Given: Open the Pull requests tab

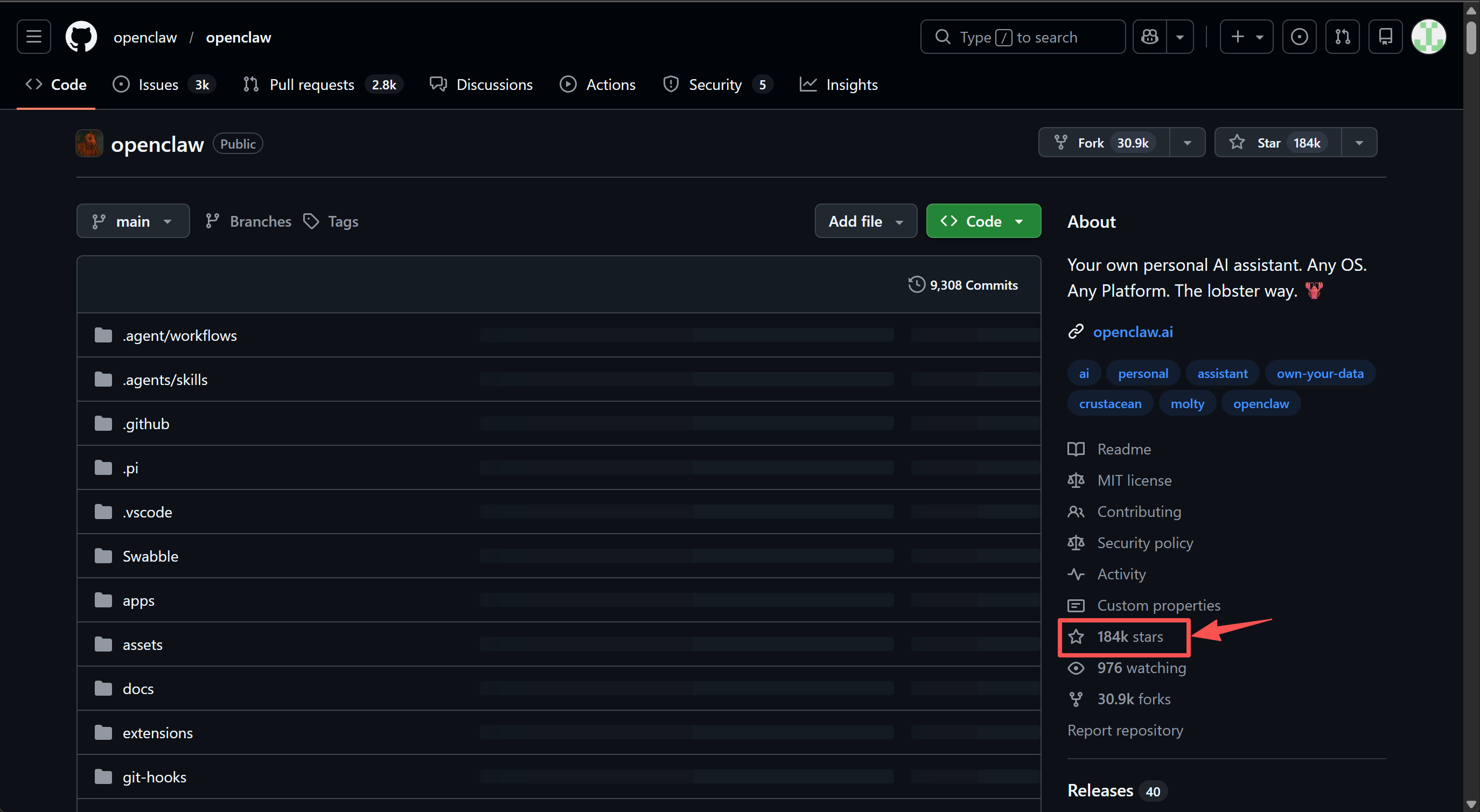Looking at the screenshot, I should tap(323, 85).
